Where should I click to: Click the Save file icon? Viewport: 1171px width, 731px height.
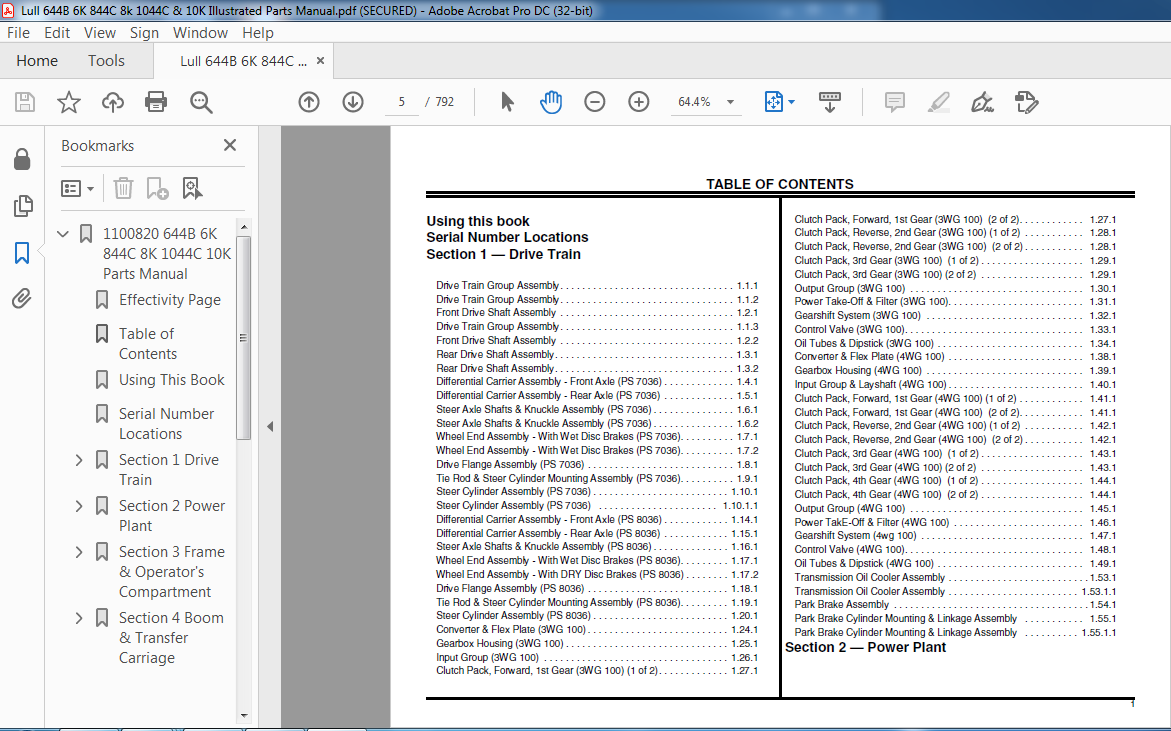tap(25, 102)
